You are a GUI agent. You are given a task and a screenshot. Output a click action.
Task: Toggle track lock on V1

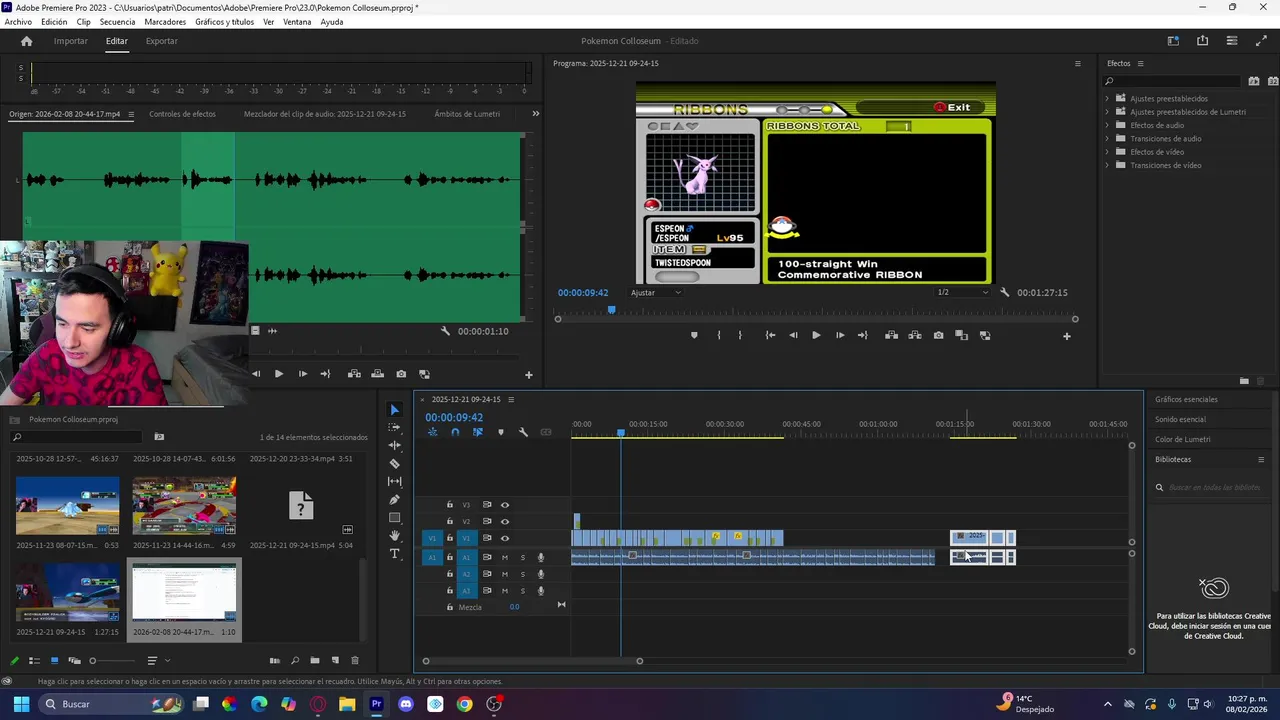tap(450, 538)
